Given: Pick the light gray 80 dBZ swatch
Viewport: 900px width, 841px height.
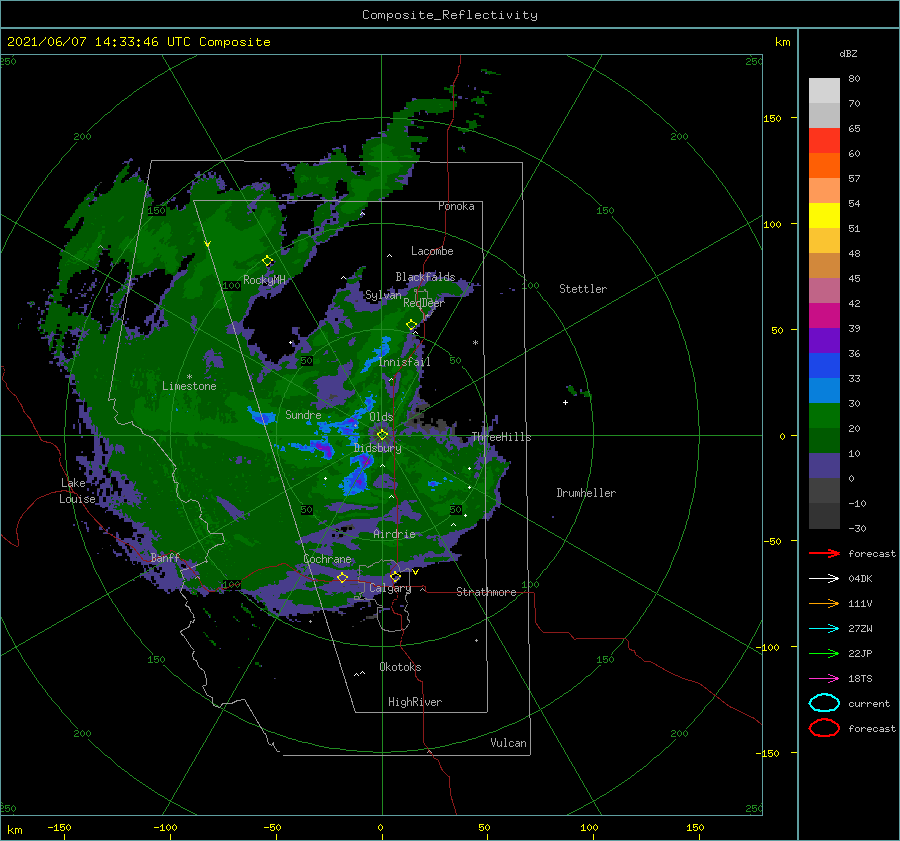Looking at the screenshot, I should [x=824, y=90].
